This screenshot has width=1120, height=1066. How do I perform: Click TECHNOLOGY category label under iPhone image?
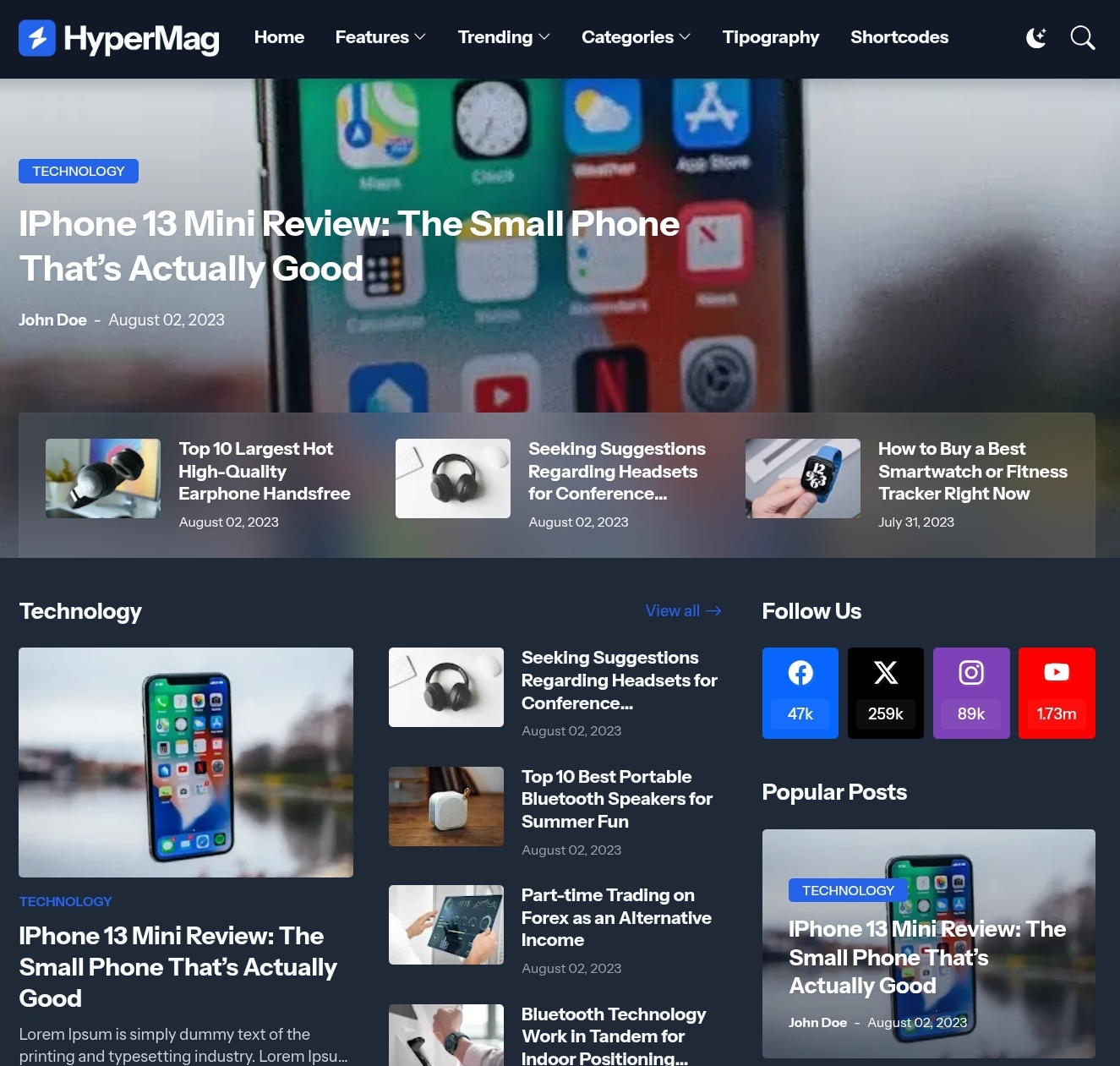pos(65,901)
